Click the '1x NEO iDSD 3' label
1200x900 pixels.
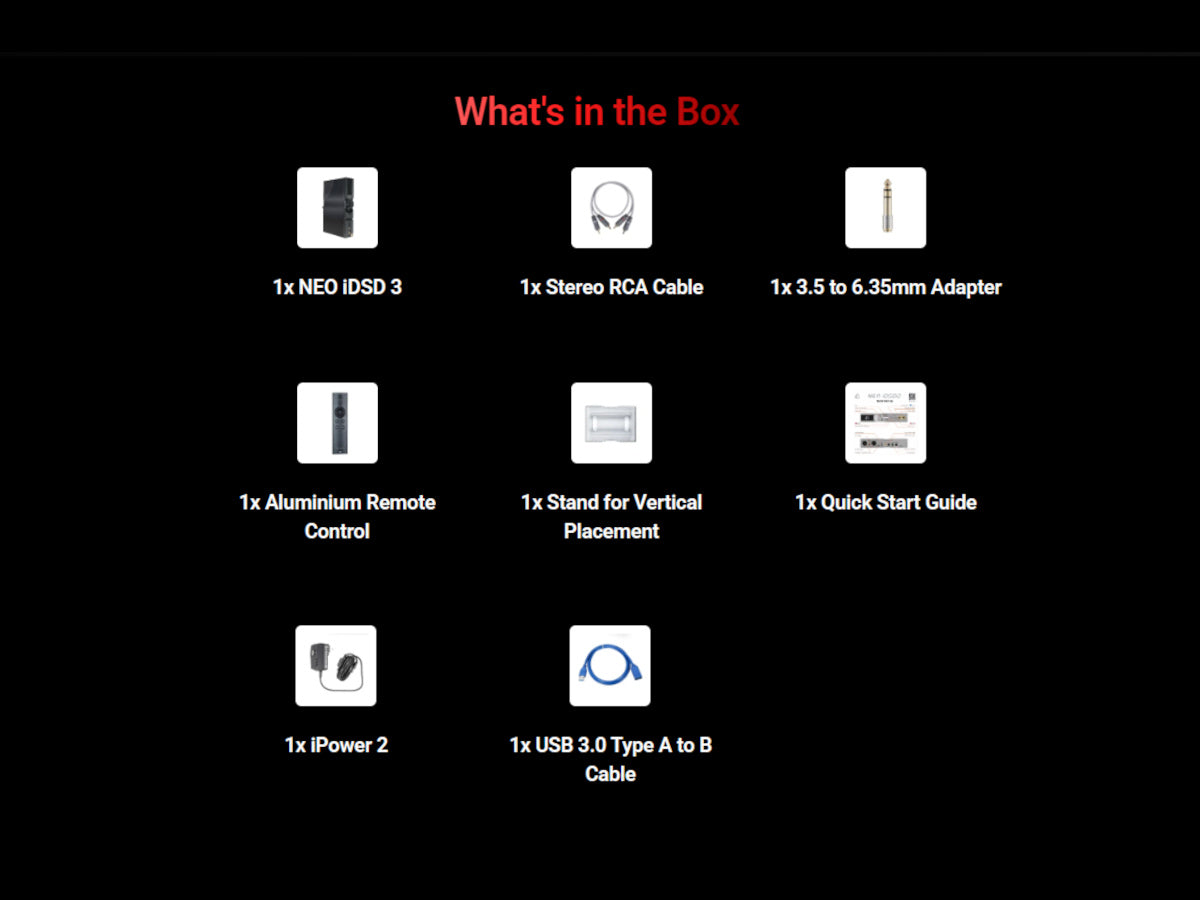pos(337,287)
